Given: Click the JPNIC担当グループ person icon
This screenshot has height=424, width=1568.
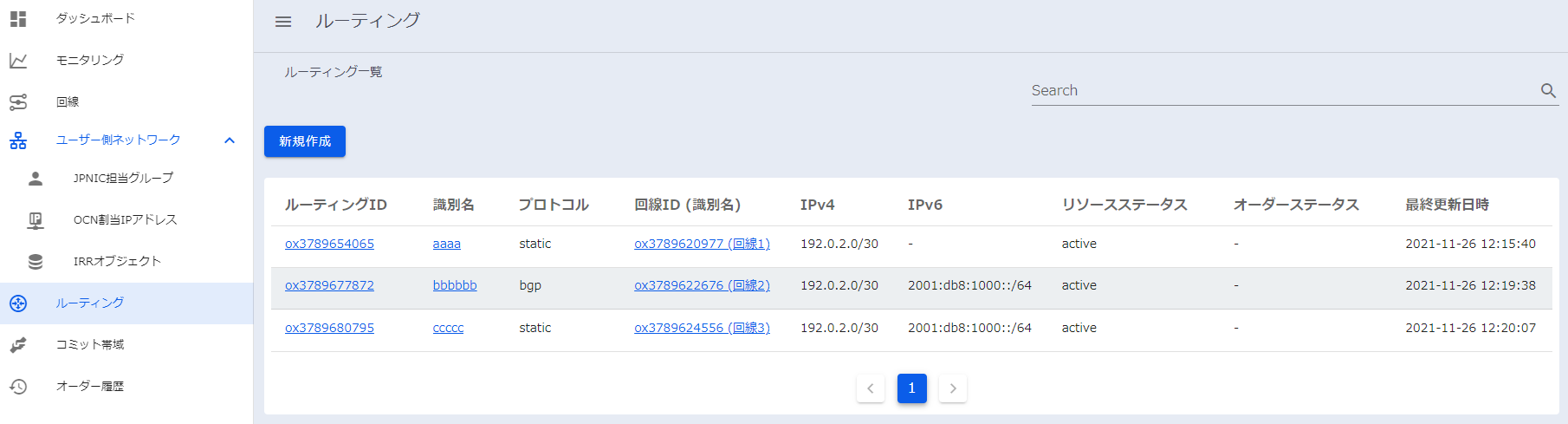Looking at the screenshot, I should tap(36, 178).
